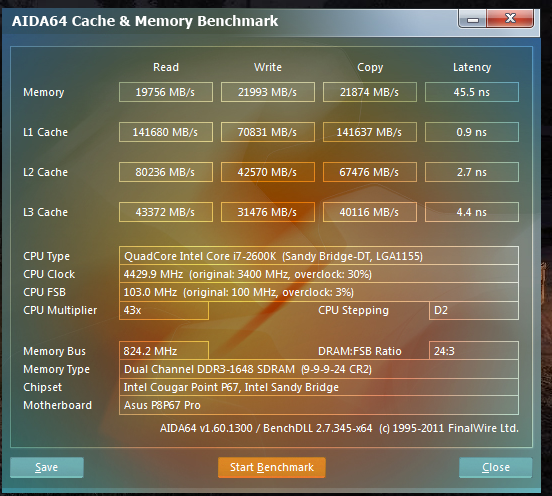Select Memory Copy value 21874 MB/s
552x496 pixels.
[x=370, y=92]
